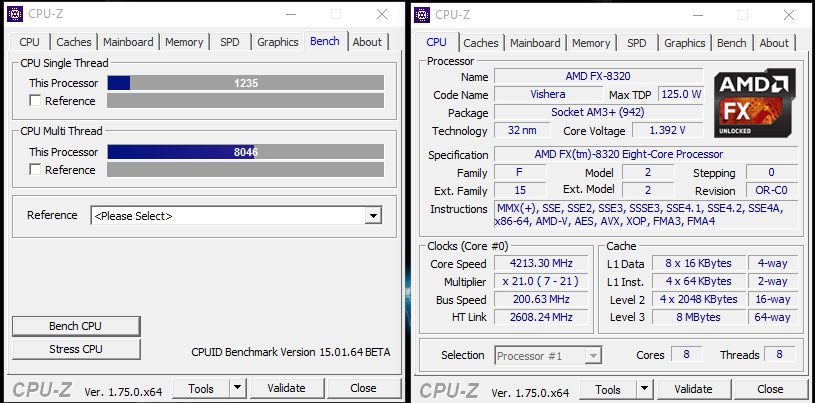The image size is (815, 403).
Task: Click Bus Speed value 200.63 MHz
Action: [x=541, y=299]
